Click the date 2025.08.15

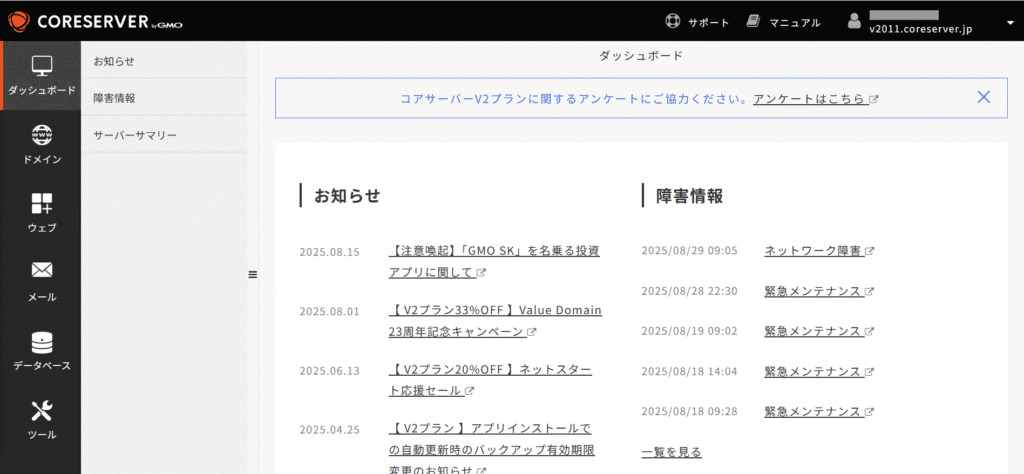(329, 252)
